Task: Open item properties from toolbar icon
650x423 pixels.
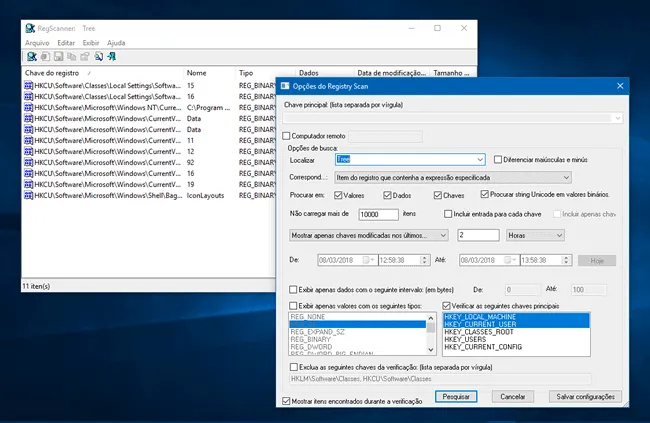Action: click(x=85, y=56)
